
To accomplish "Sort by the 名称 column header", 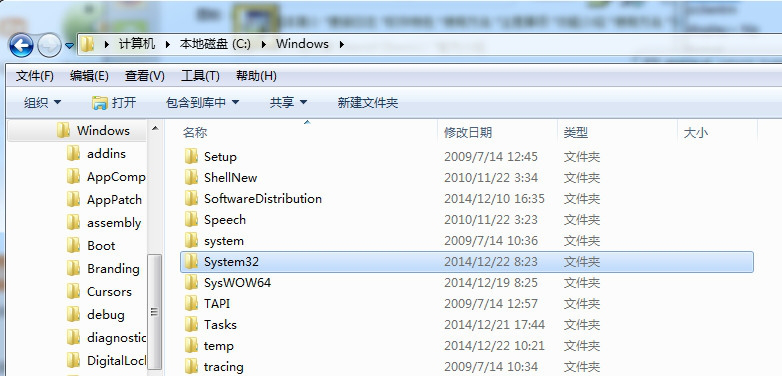I will coord(195,133).
